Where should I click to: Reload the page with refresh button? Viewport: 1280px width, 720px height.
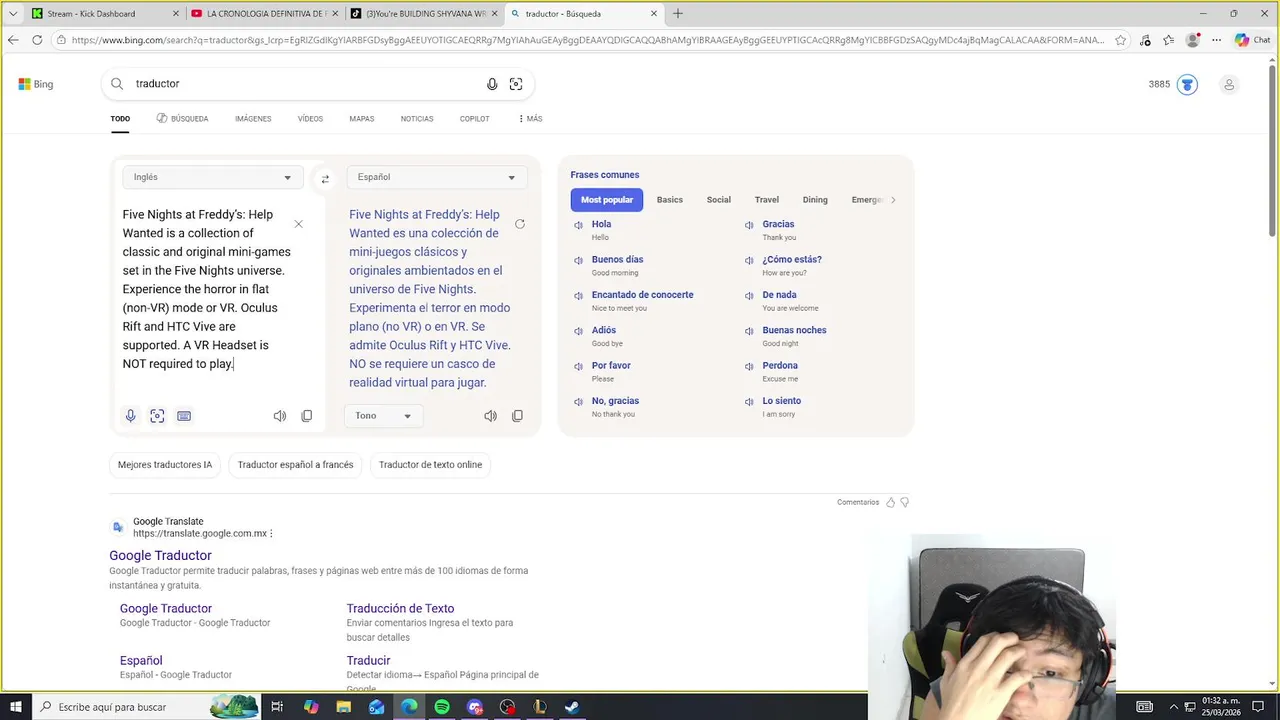click(x=37, y=40)
